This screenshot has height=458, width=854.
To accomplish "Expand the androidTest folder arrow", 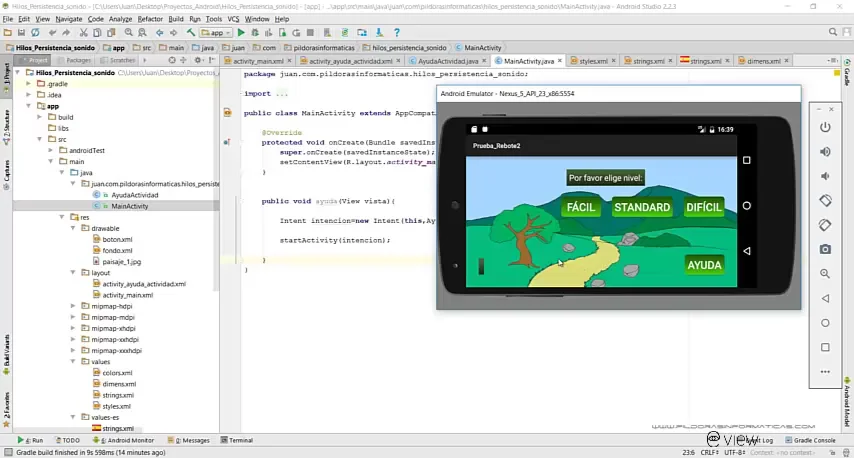I will coord(51,150).
